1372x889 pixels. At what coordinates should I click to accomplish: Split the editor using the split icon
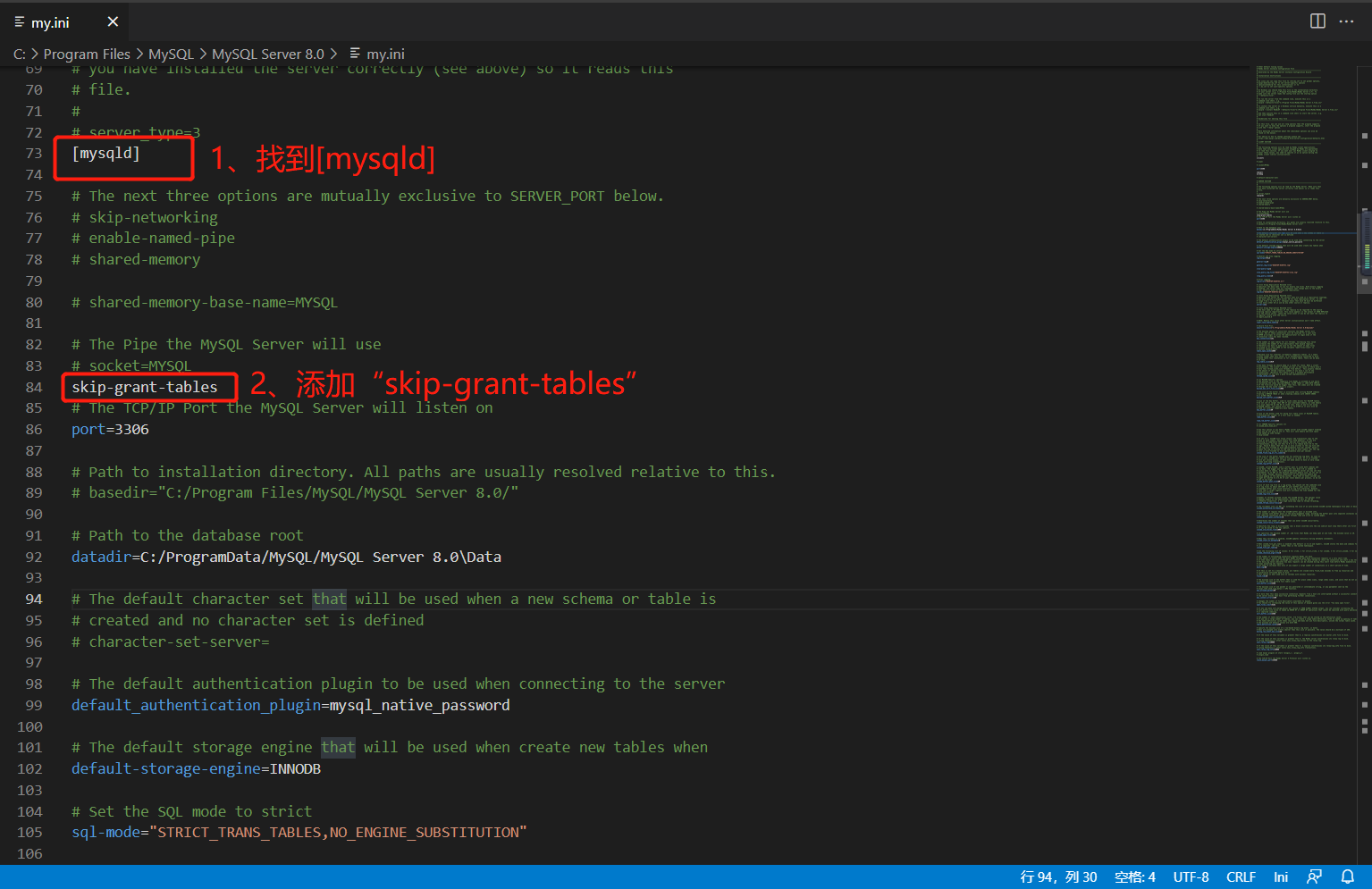[1317, 21]
